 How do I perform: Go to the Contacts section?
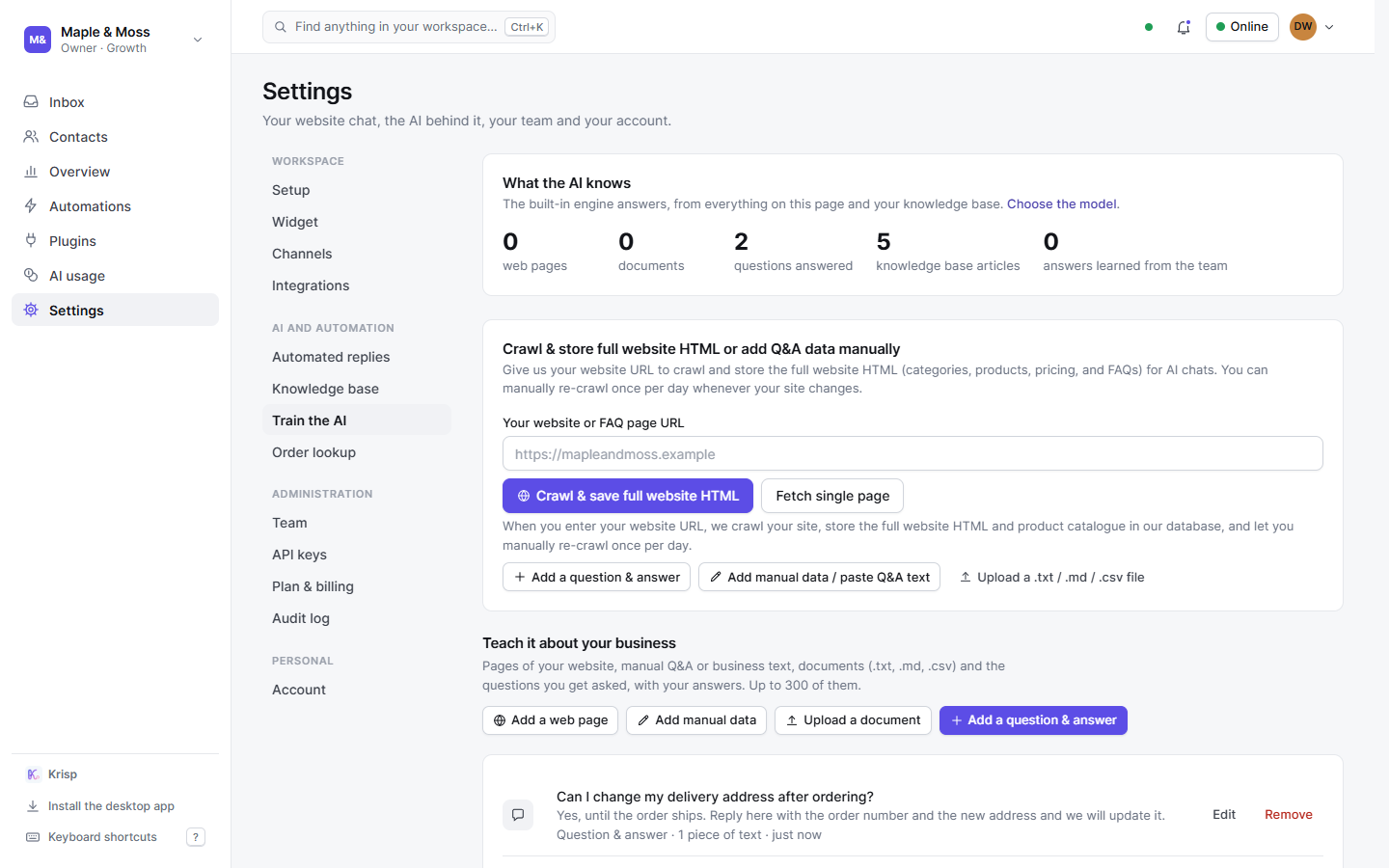(x=115, y=137)
